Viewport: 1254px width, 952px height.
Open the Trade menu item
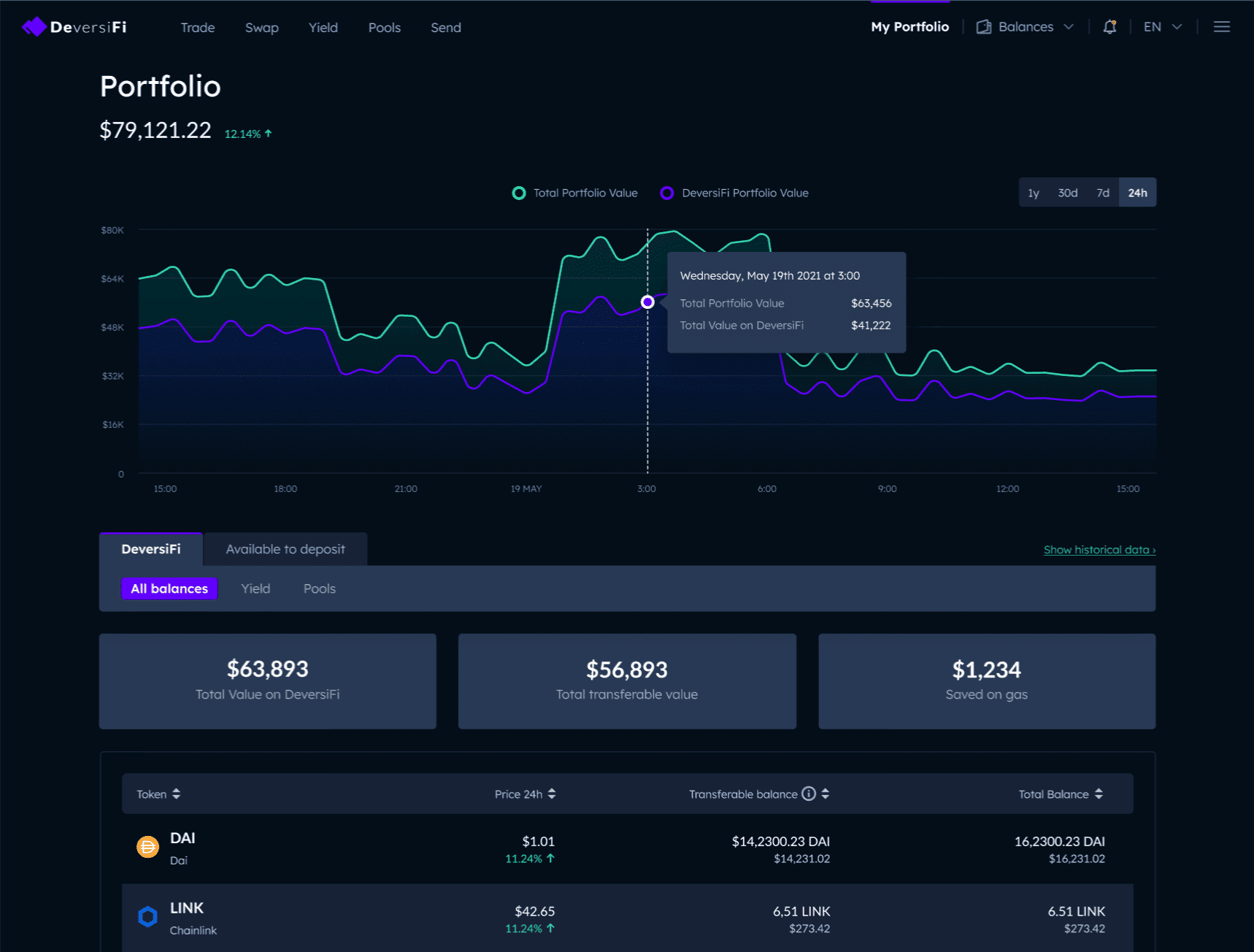[x=198, y=28]
